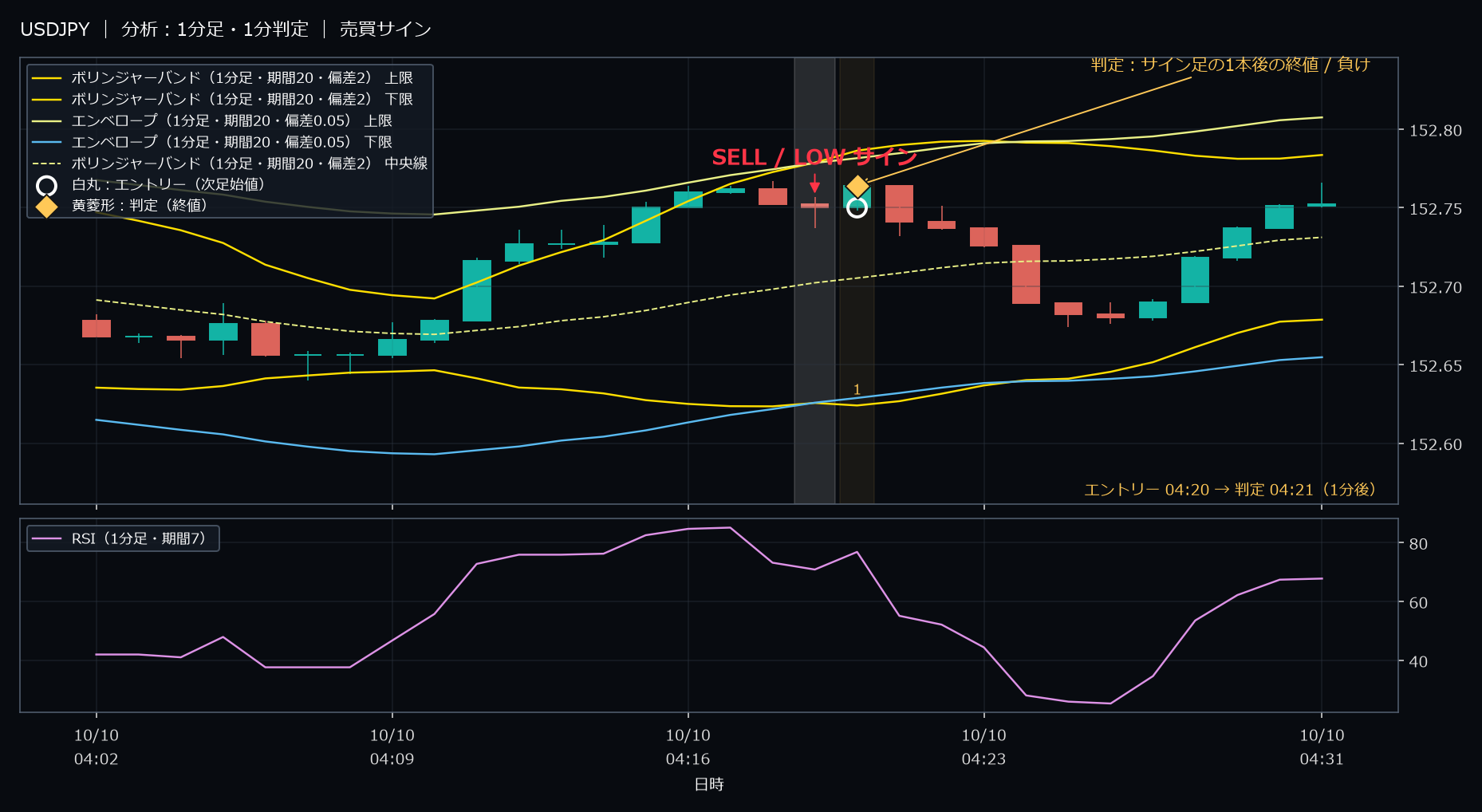The image size is (1482, 812).
Task: Click the 判定 result annotation text at top right
Action: pos(1231,65)
